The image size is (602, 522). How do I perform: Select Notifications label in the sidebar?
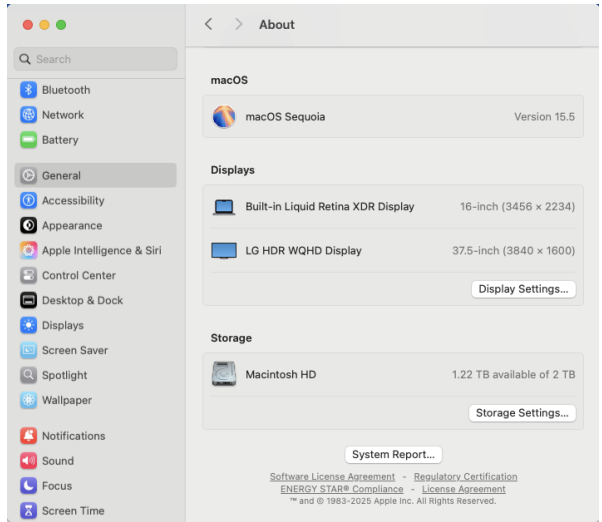click(74, 436)
